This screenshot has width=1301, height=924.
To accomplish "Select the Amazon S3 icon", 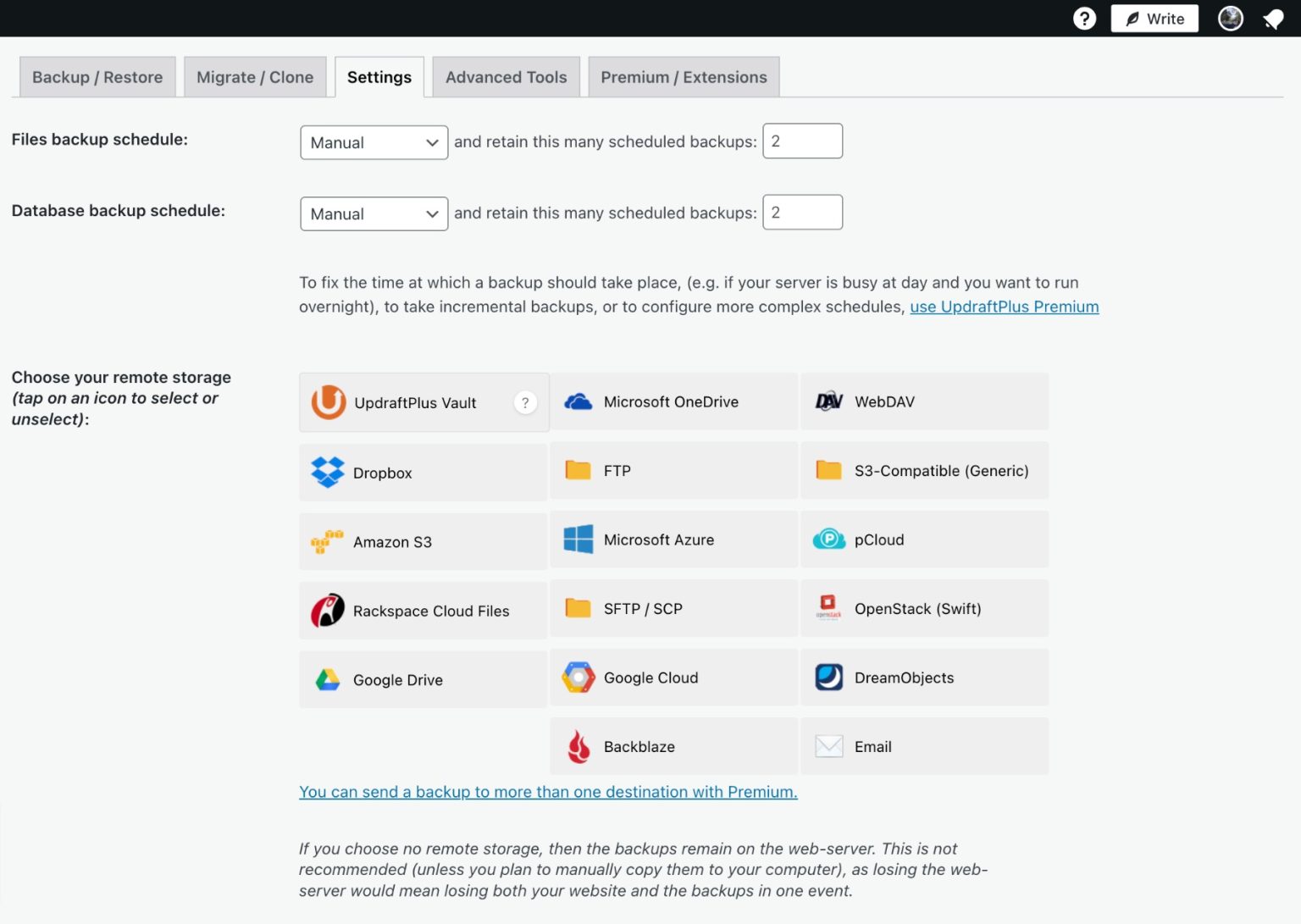I will (x=328, y=542).
